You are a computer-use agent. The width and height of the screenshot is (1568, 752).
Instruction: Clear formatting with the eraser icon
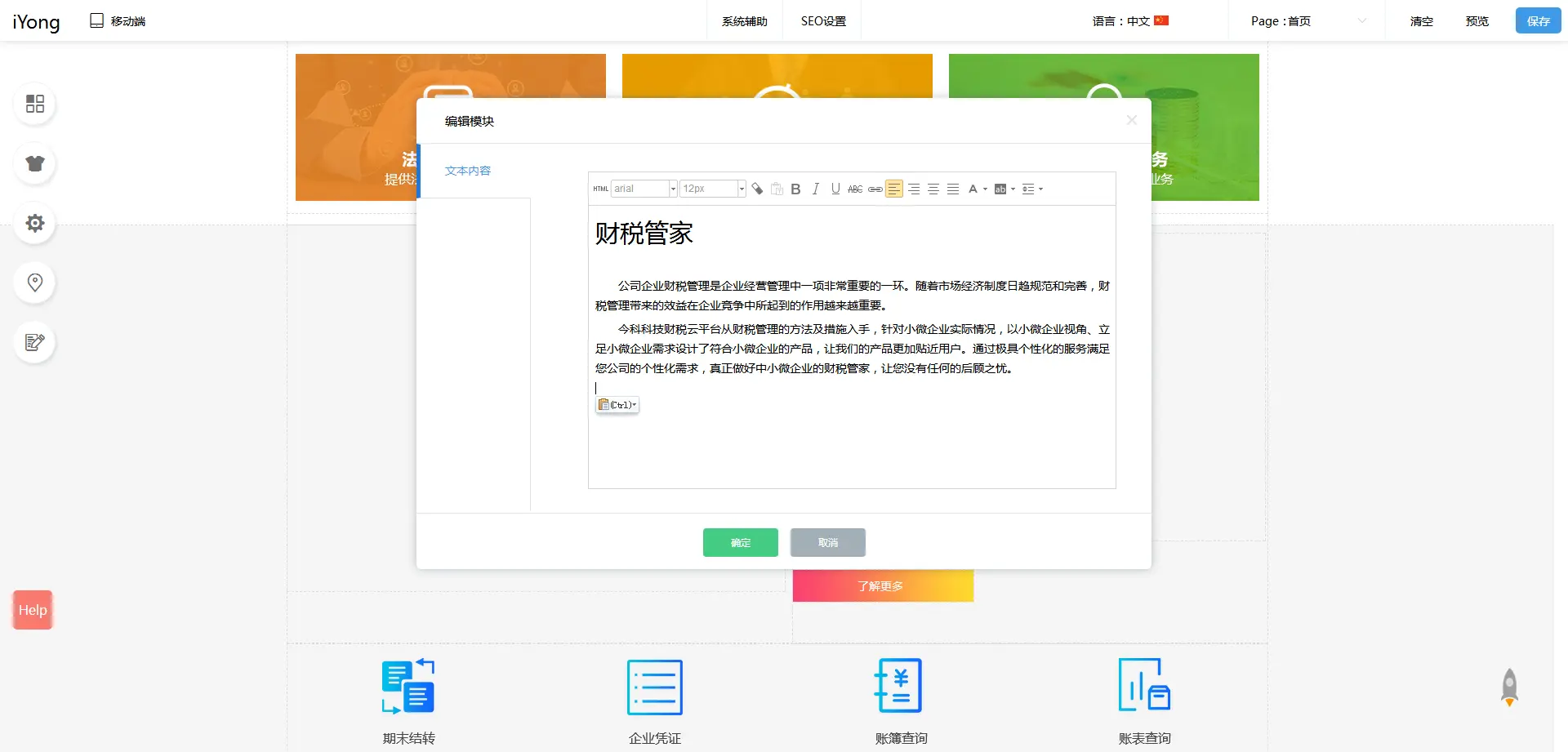pyautogui.click(x=757, y=189)
